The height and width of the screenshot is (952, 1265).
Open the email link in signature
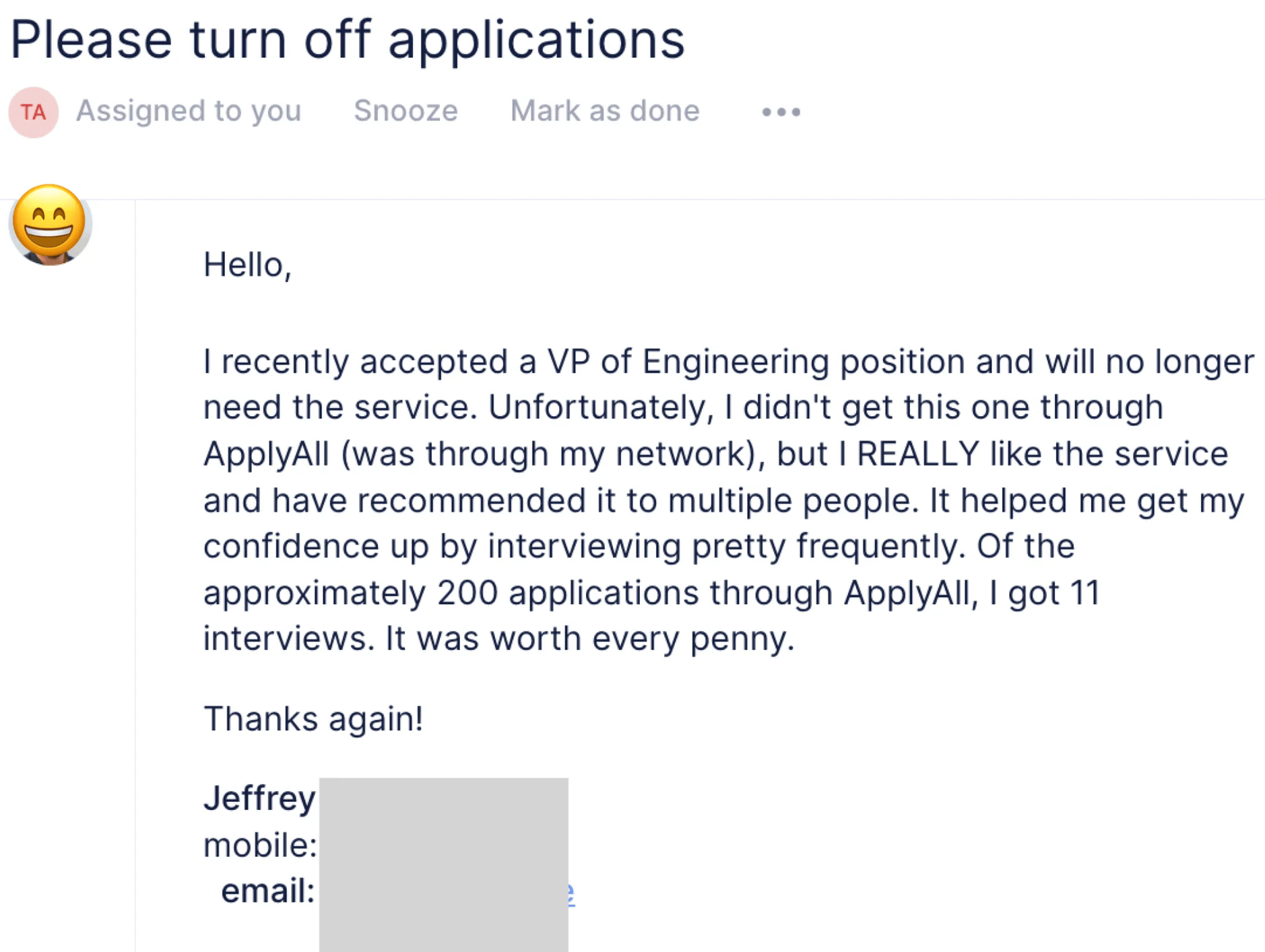click(x=571, y=893)
